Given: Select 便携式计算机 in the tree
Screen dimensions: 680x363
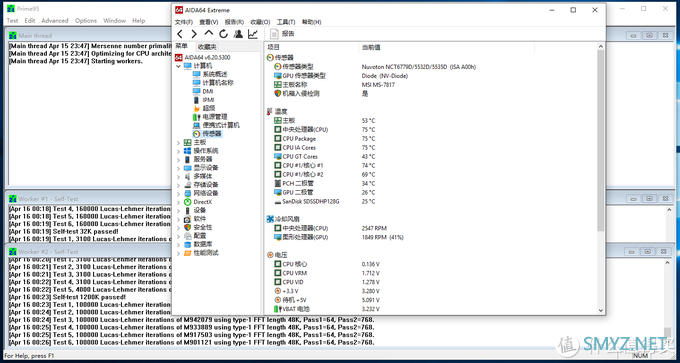Looking at the screenshot, I should pos(216,125).
